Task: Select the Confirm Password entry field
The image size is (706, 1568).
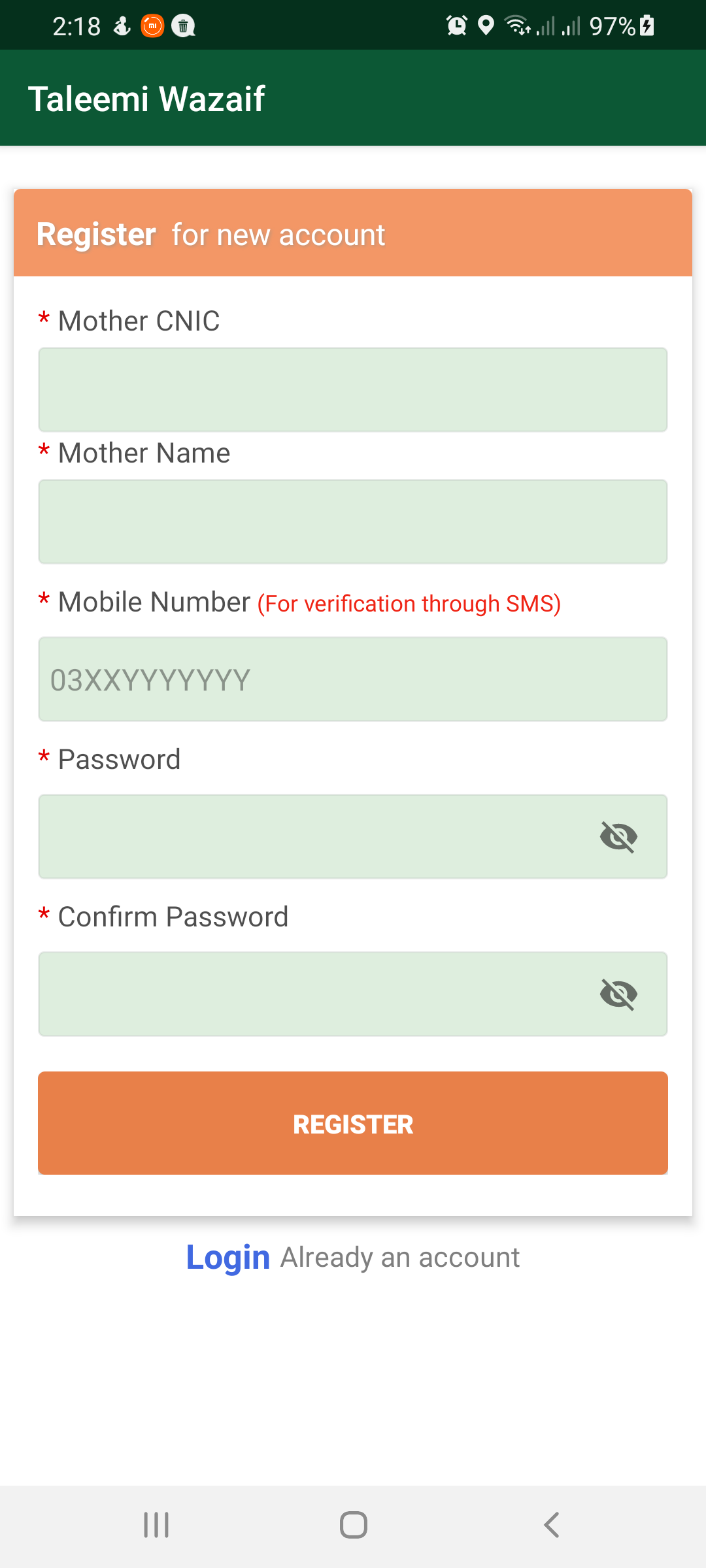Action: (314, 994)
